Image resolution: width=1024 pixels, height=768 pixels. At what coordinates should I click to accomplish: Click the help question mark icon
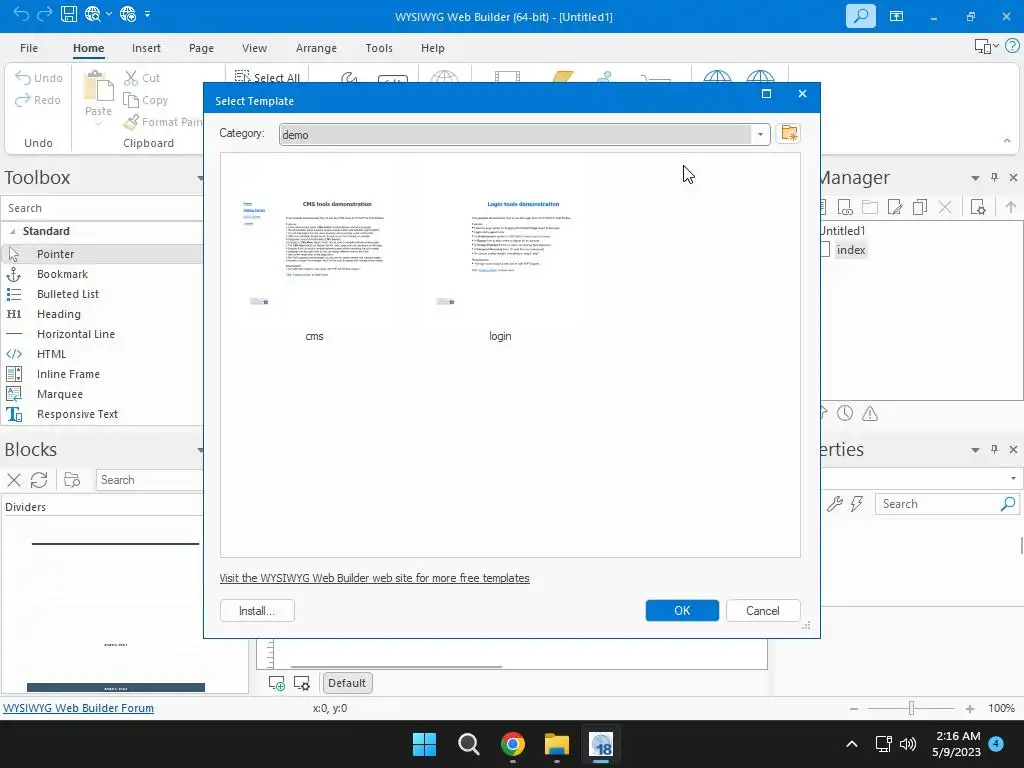(1012, 46)
